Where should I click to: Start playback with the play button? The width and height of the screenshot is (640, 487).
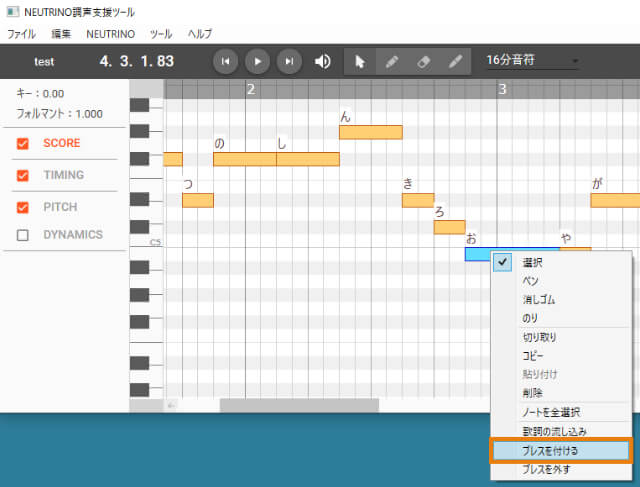257,61
